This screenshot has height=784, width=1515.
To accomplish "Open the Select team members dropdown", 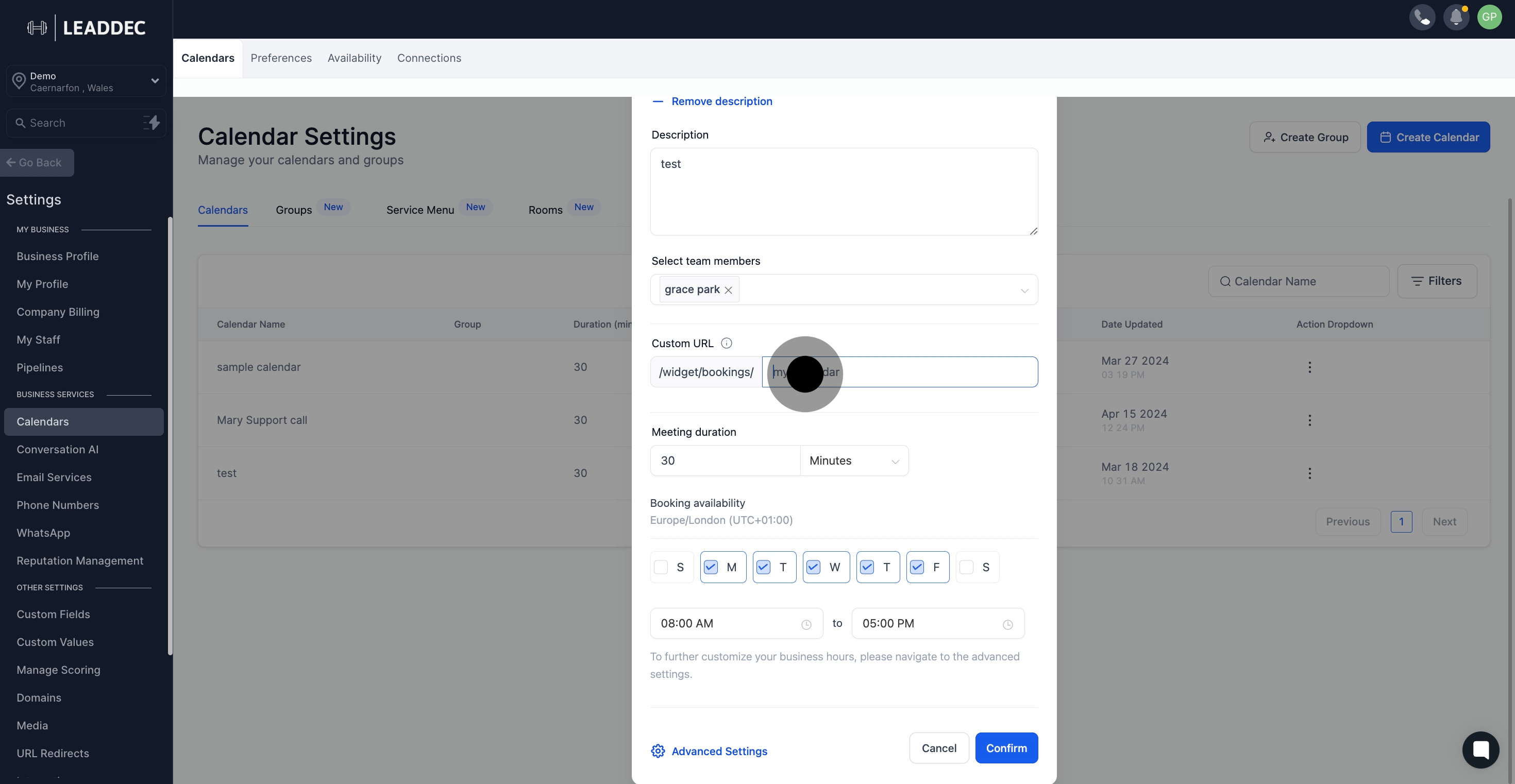I will click(1024, 291).
